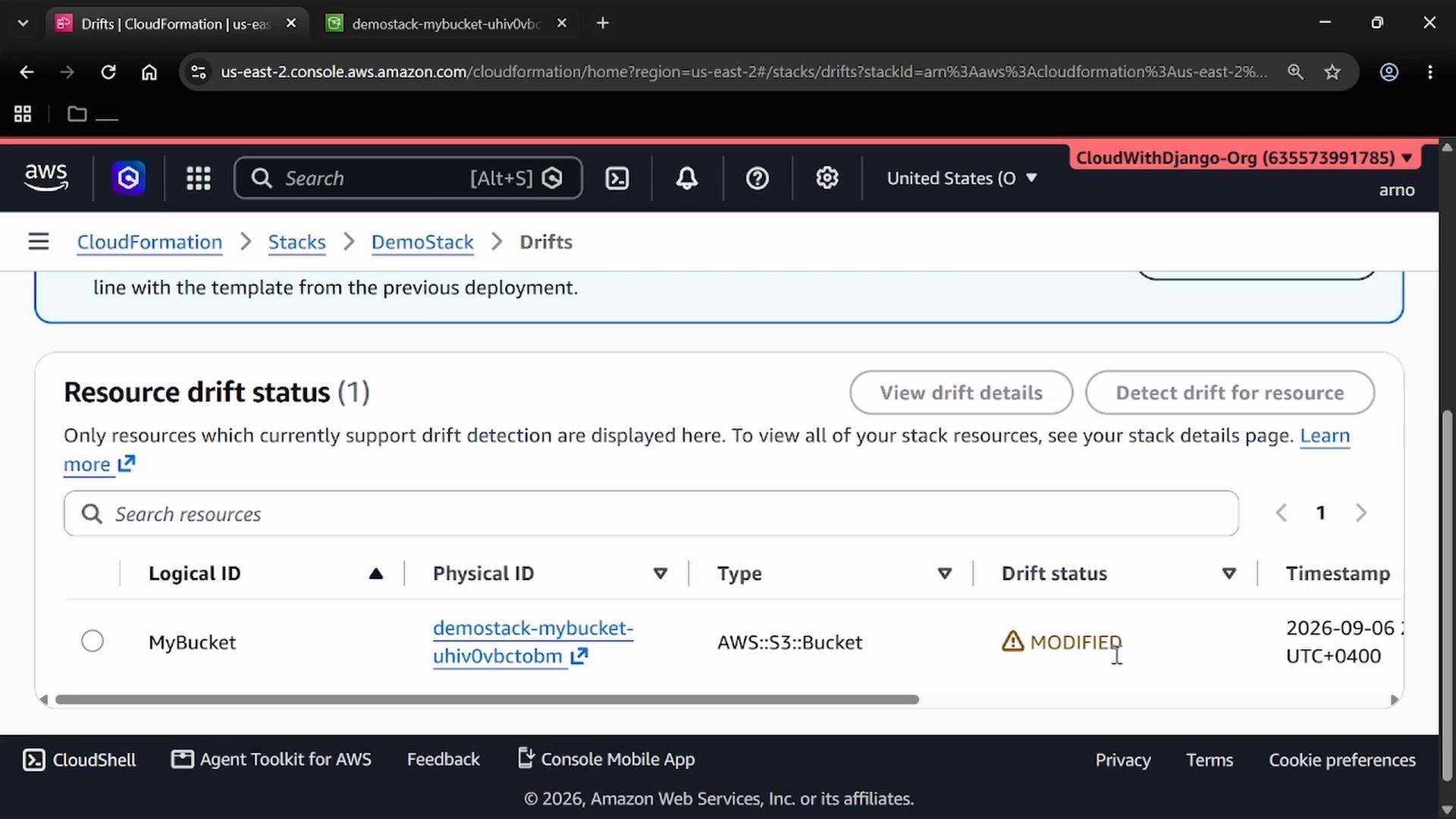Select the Drifts CloudFormation browser tab

point(176,24)
